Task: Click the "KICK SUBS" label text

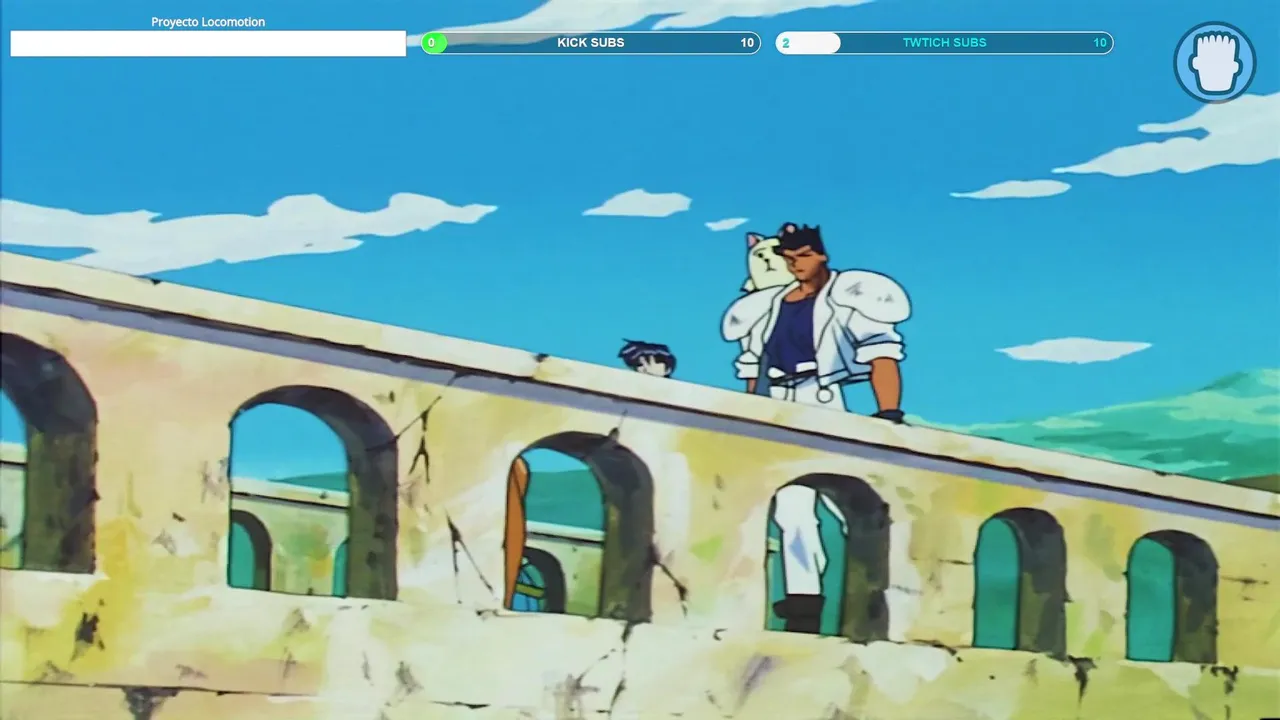Action: tap(591, 43)
